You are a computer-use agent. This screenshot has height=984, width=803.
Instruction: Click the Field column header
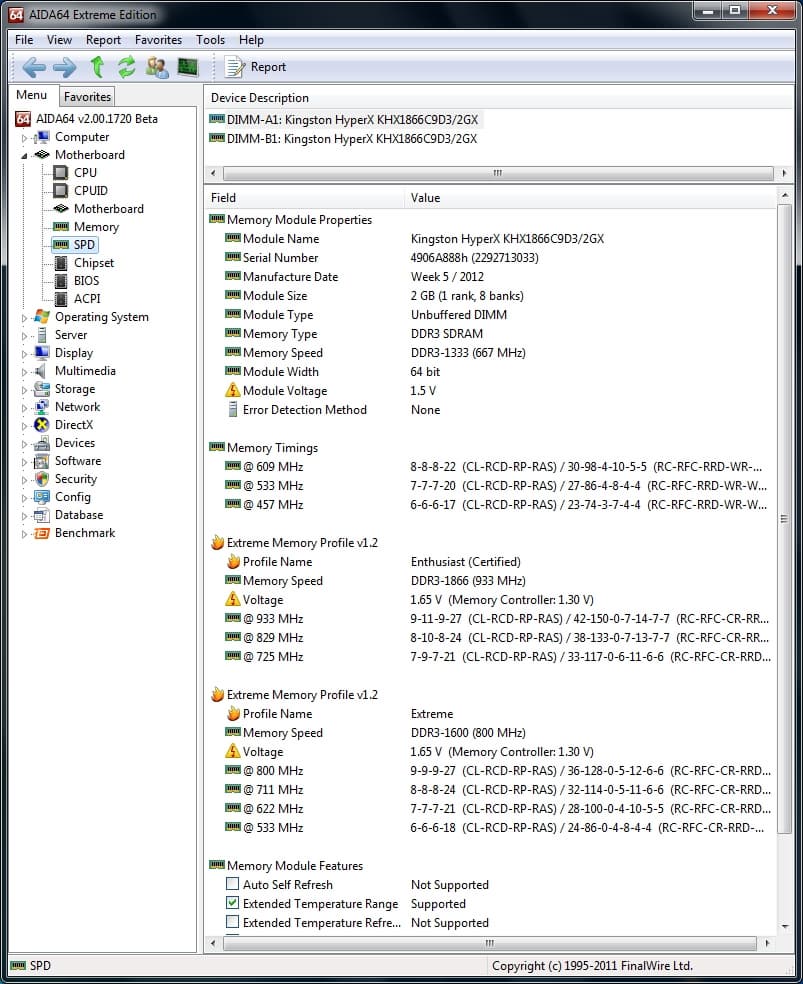coord(305,198)
